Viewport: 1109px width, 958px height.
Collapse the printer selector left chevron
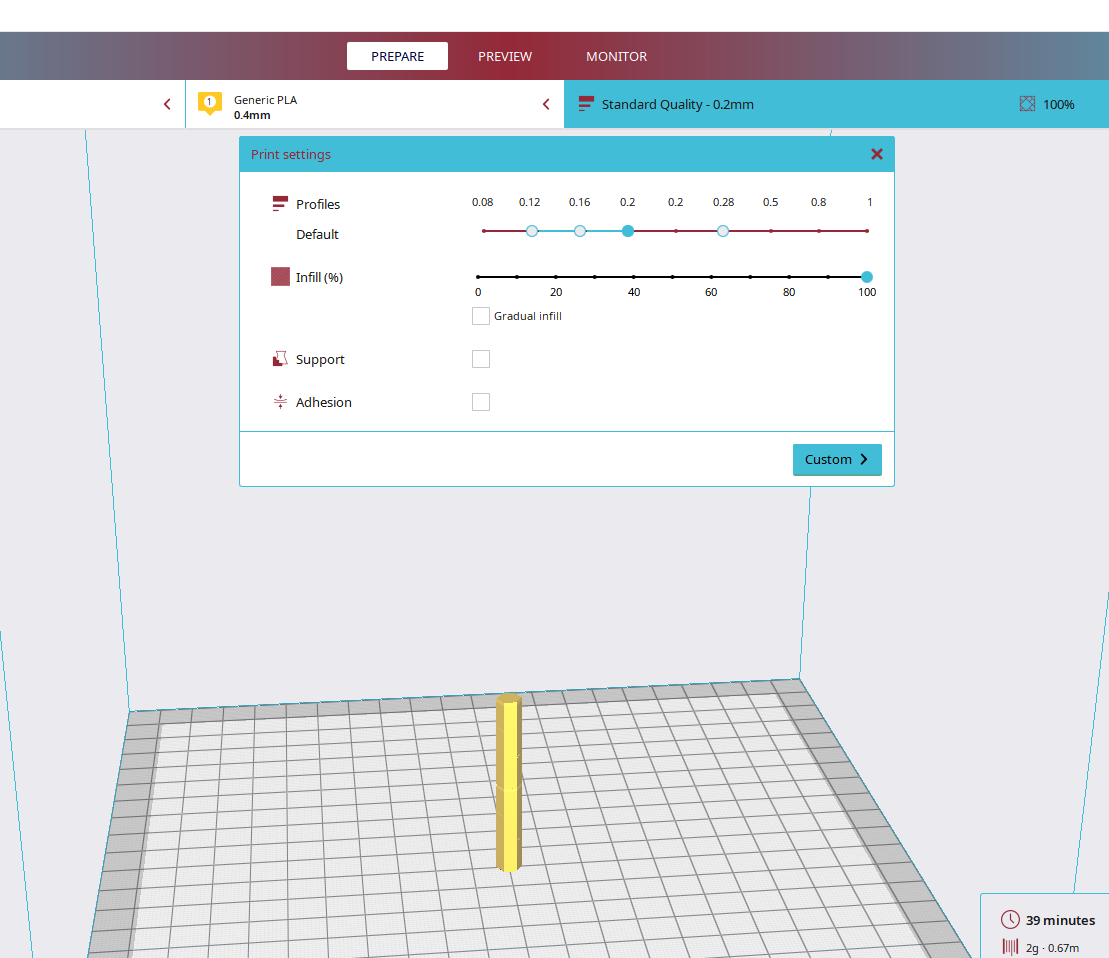(167, 104)
